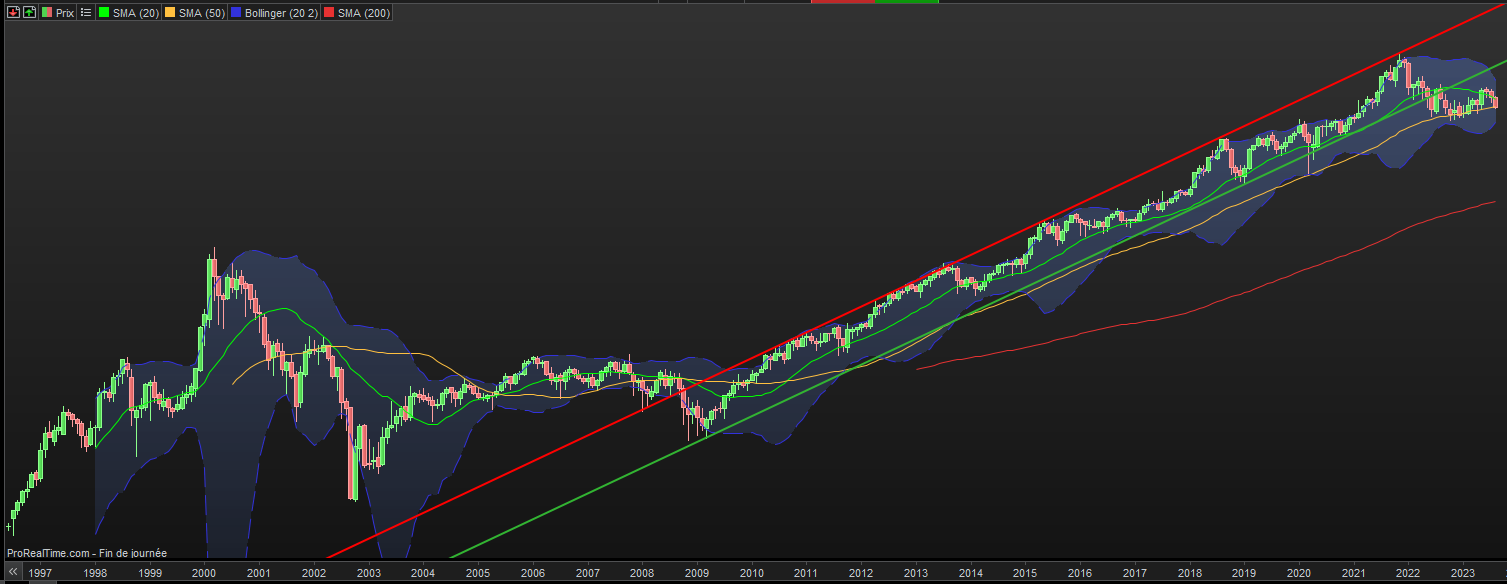Click the 1997 label on the time axis
Viewport: 1507px width, 584px height.
coord(41,574)
